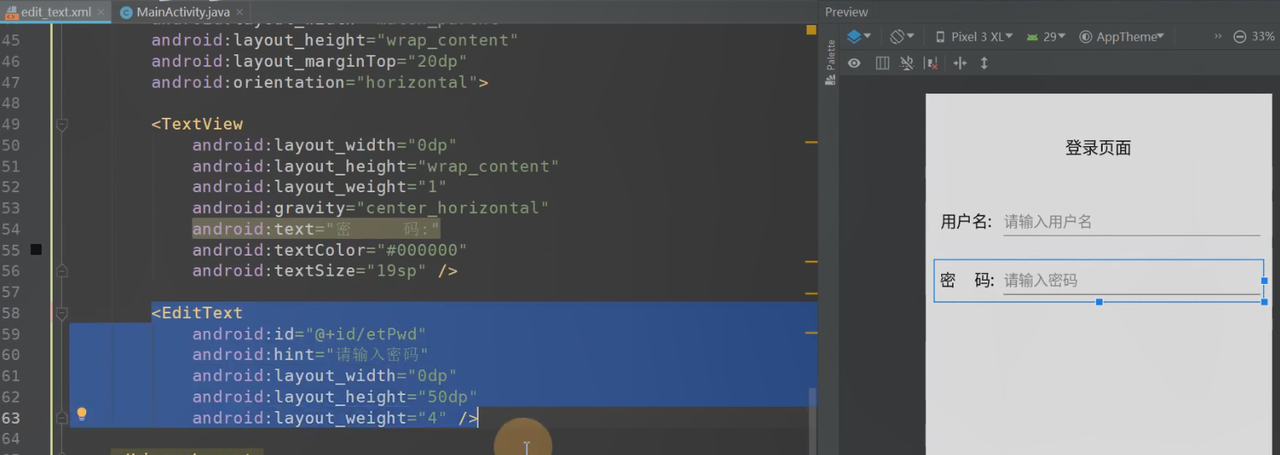Expand the hidden preview toolbar items chevron

(x=1218, y=36)
